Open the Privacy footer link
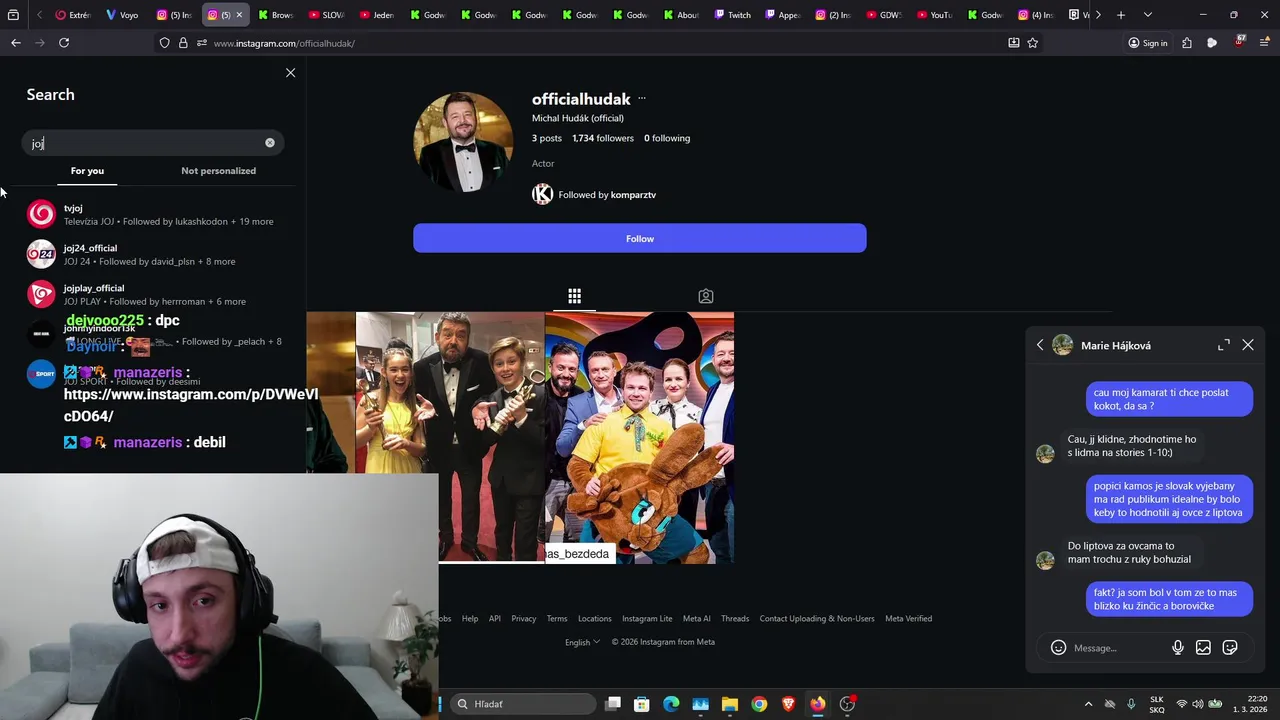This screenshot has width=1280, height=720. [x=524, y=619]
